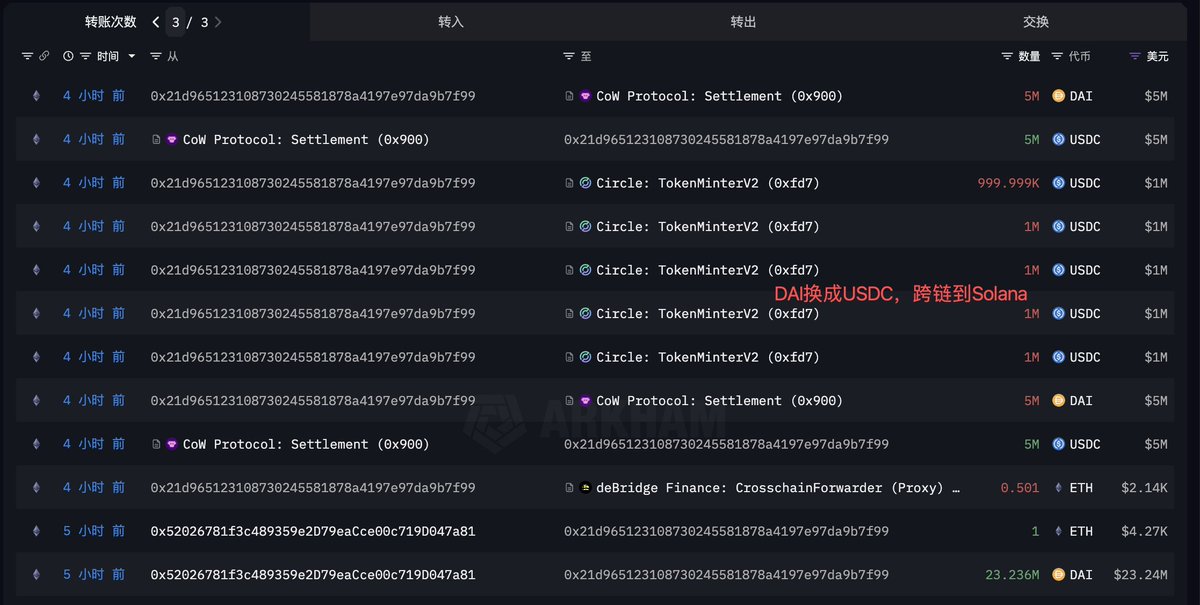Open the 转出 tab
Viewport: 1200px width, 605px height.
pyautogui.click(x=743, y=22)
